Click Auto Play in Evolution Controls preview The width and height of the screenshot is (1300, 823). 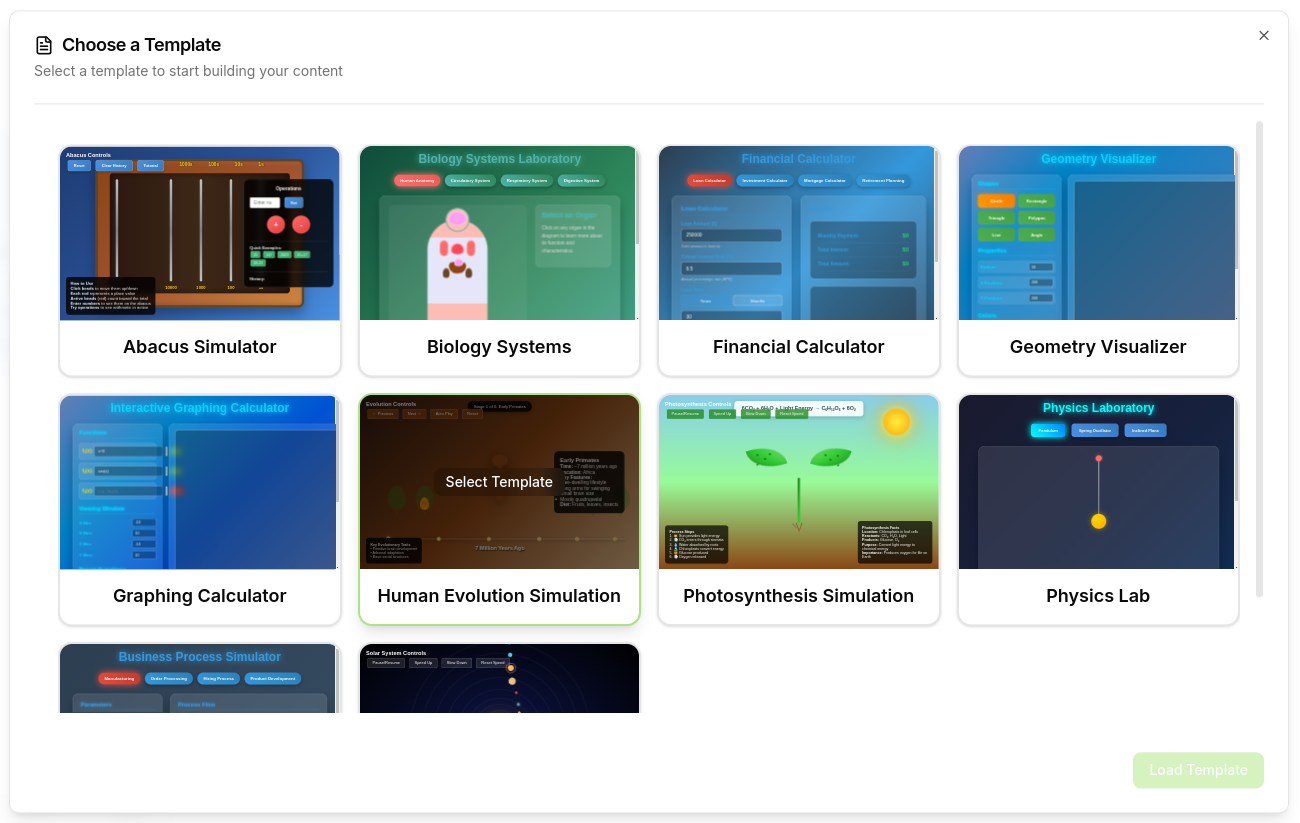click(444, 413)
